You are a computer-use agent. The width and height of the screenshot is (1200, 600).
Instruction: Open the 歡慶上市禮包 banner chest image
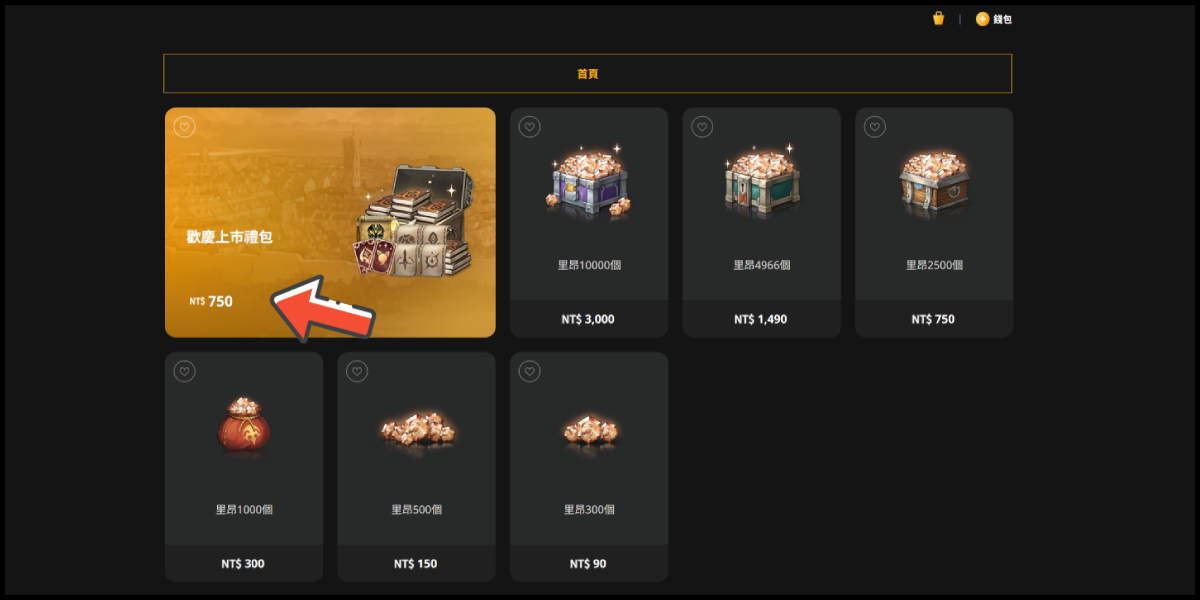410,222
